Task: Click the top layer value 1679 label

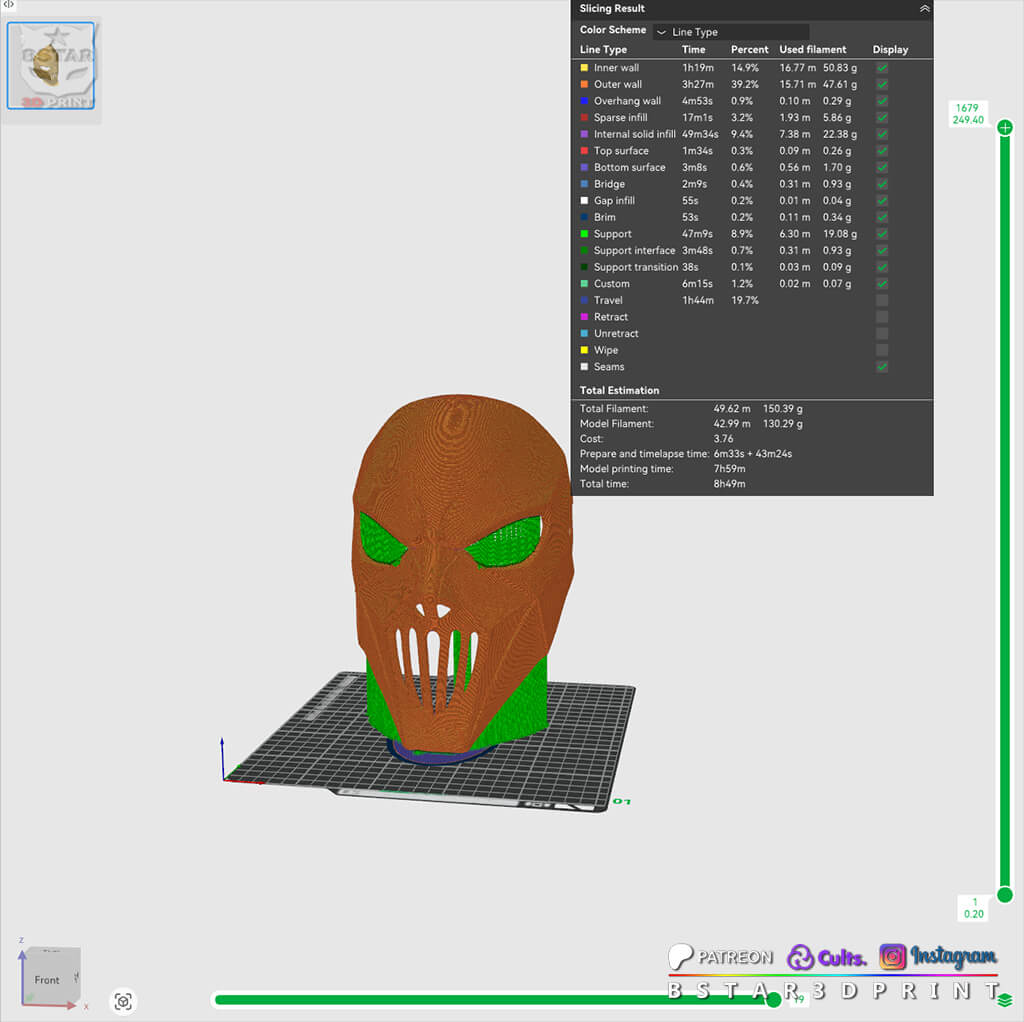Action: click(x=967, y=108)
